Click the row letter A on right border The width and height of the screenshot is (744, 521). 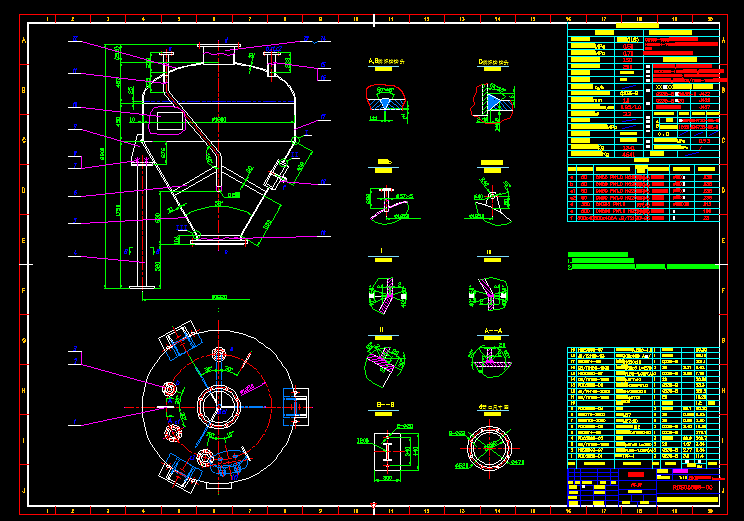click(722, 38)
